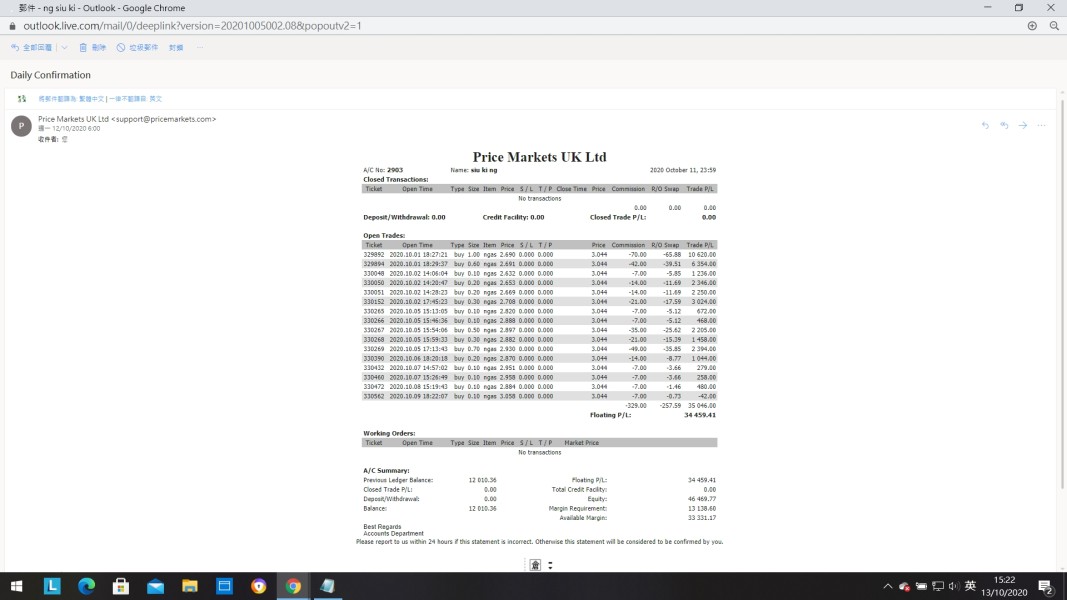1067x600 pixels.
Task: Show hidden system tray icons chevron
Action: [887, 586]
